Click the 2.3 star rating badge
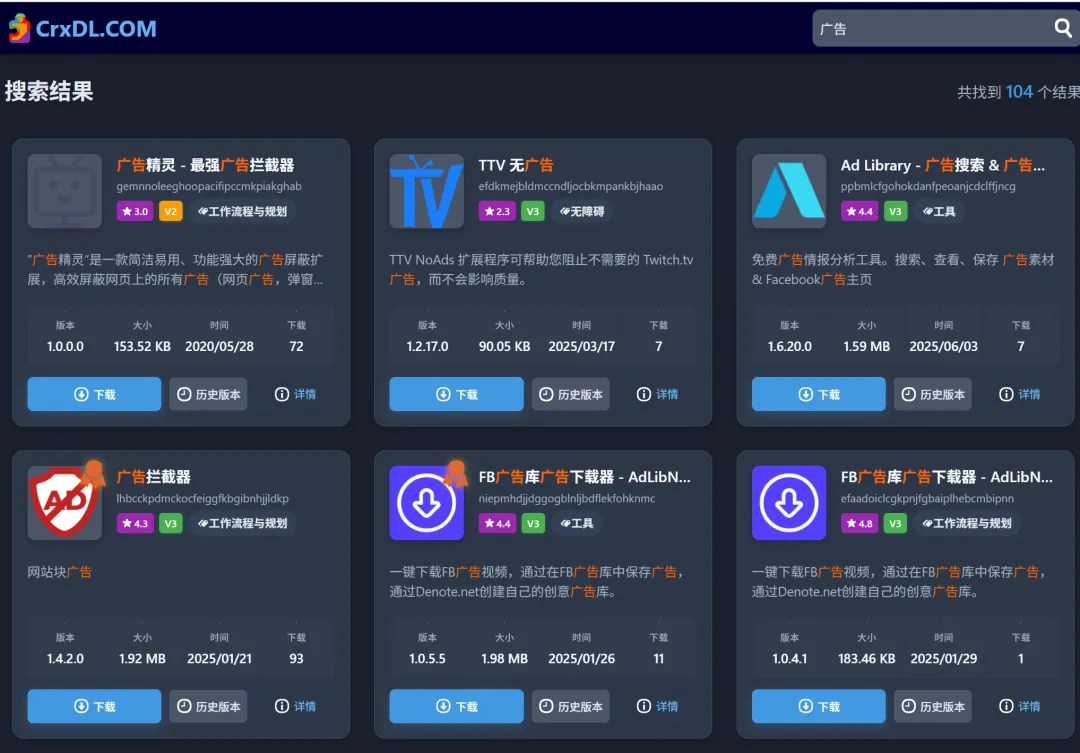 tap(497, 212)
